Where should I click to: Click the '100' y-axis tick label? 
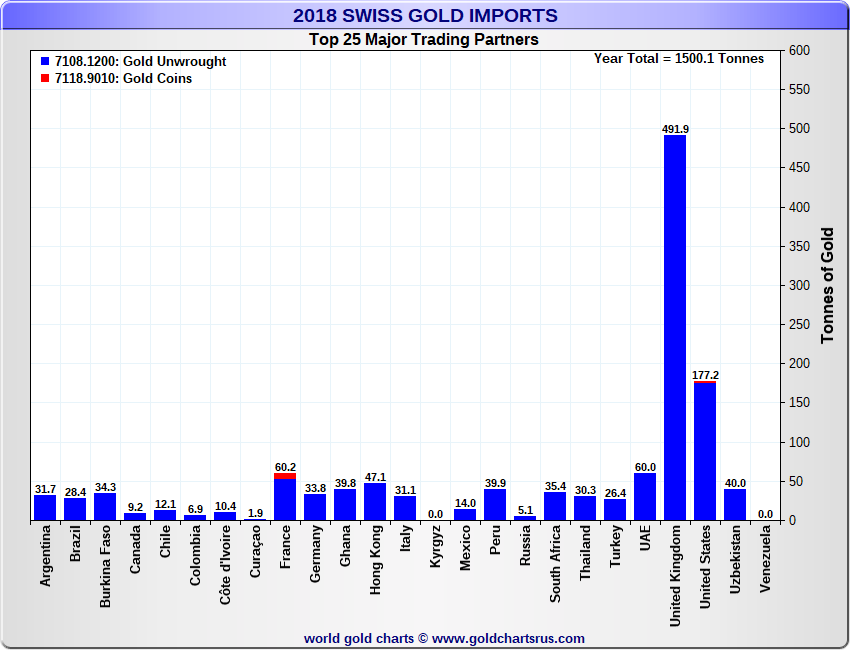(x=800, y=442)
